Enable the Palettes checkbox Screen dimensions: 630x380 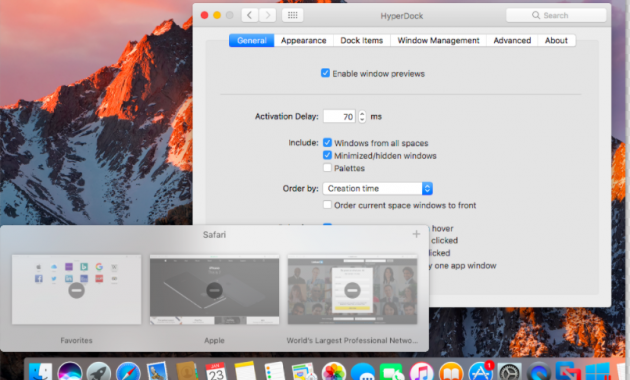coord(327,168)
